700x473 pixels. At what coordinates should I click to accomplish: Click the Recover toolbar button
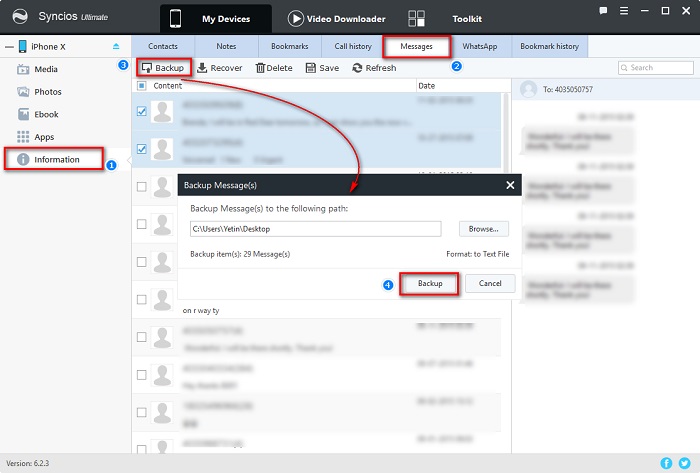[x=220, y=68]
